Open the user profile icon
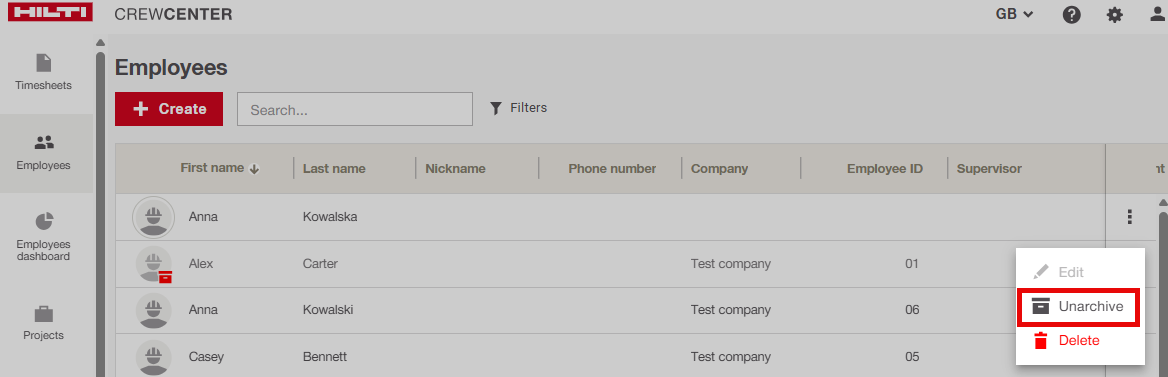Image resolution: width=1168 pixels, height=377 pixels. click(1157, 14)
